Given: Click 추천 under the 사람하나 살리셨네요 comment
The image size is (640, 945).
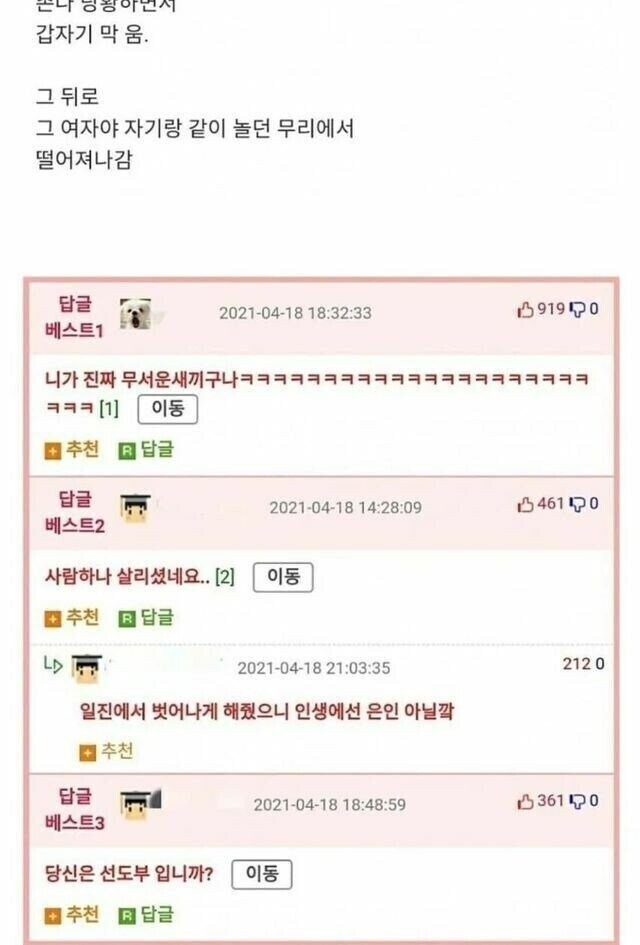Looking at the screenshot, I should coord(72,618).
